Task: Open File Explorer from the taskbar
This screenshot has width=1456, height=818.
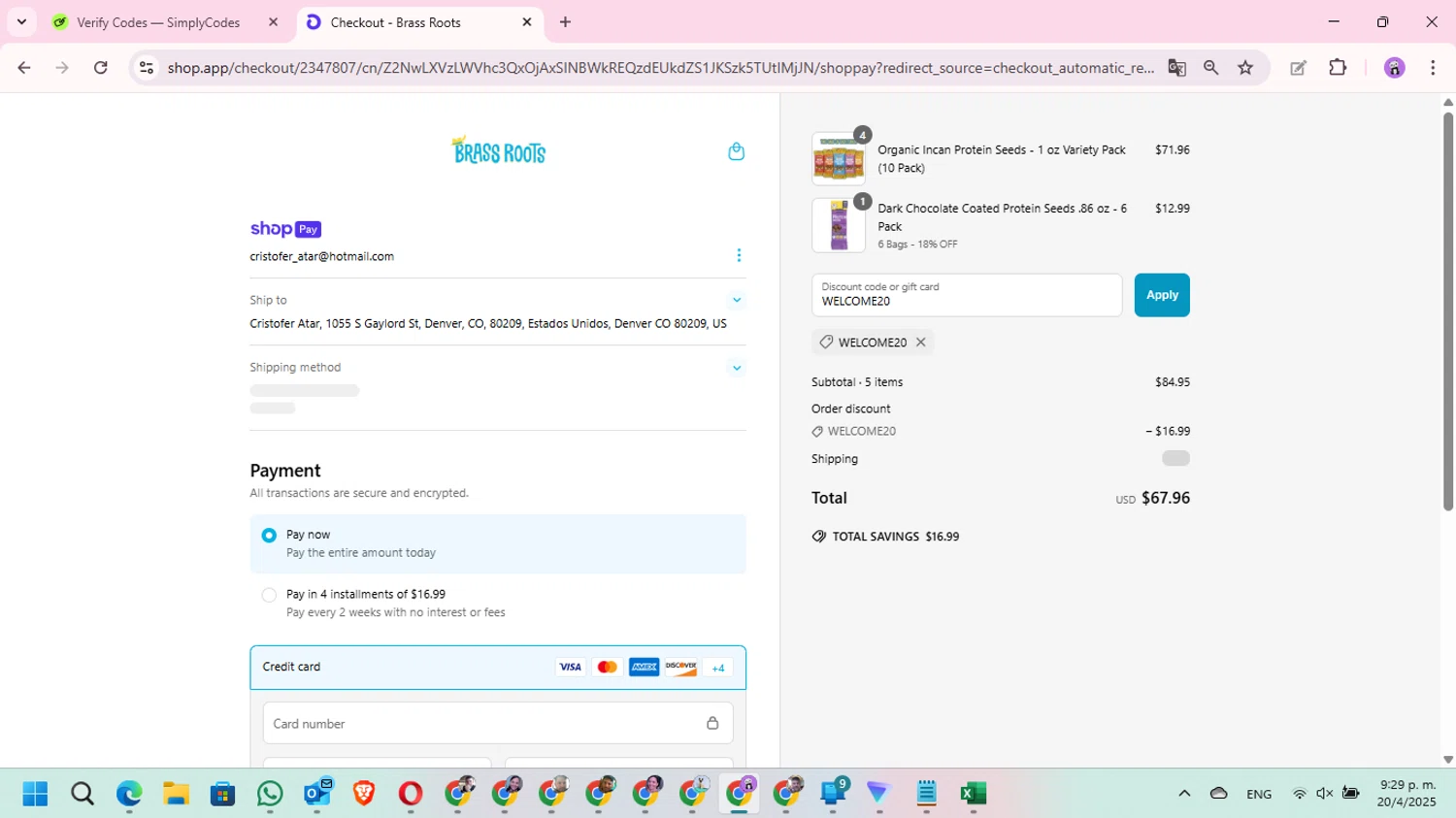Action: click(x=176, y=794)
